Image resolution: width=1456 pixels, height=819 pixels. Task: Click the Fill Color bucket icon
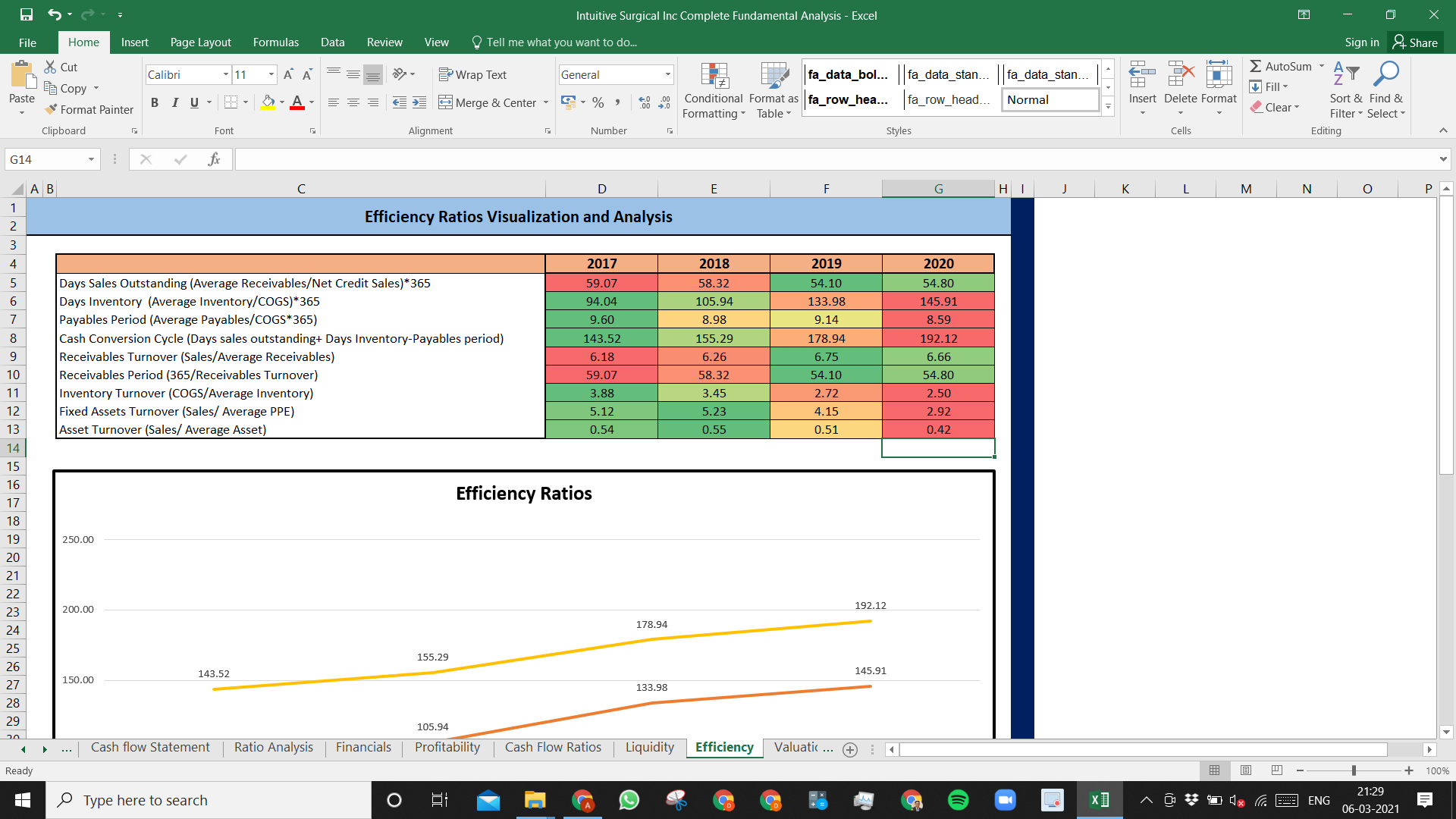(268, 102)
